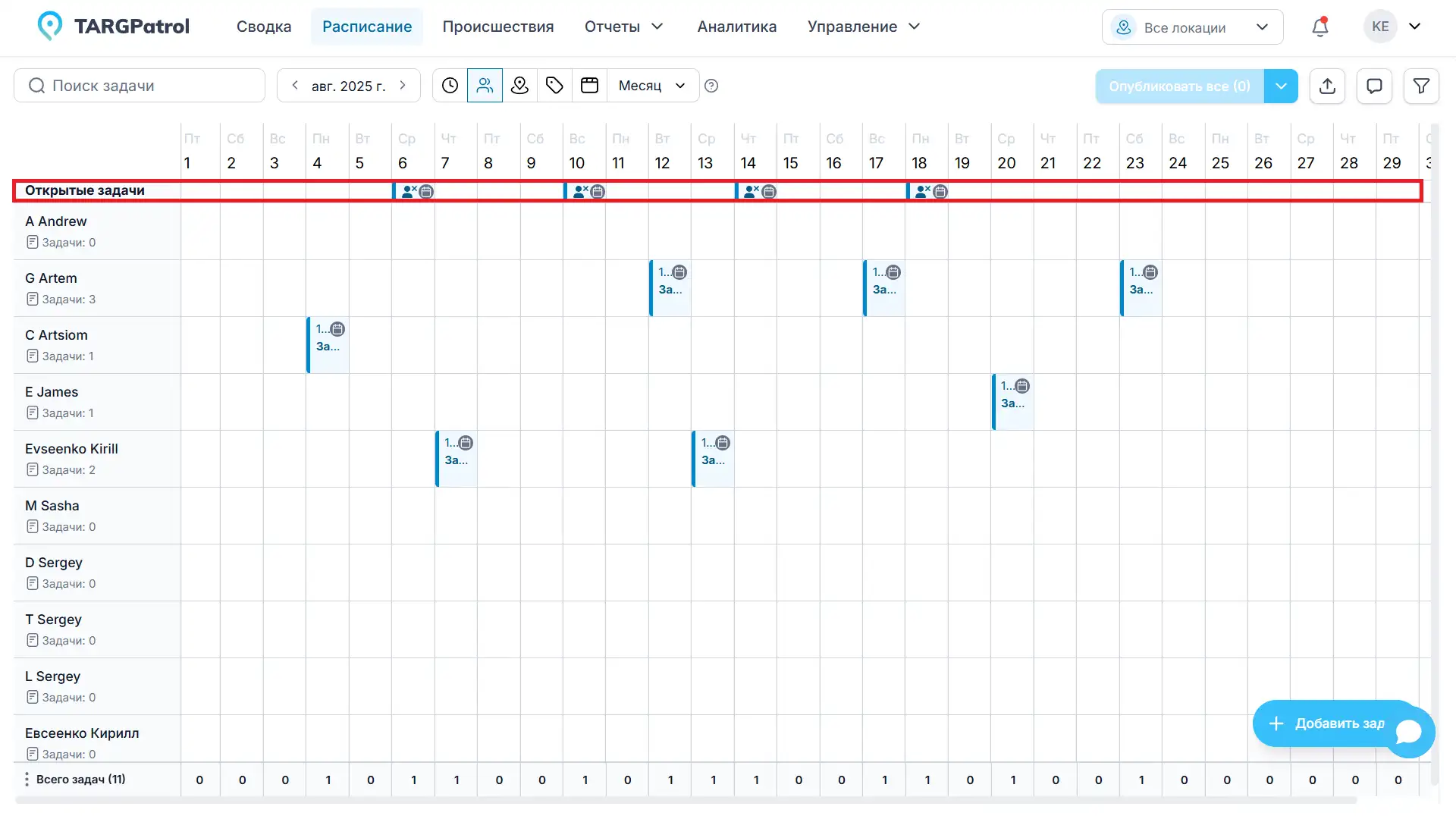The width and height of the screenshot is (1456, 819).
Task: Select the people grouping view icon
Action: pyautogui.click(x=485, y=85)
